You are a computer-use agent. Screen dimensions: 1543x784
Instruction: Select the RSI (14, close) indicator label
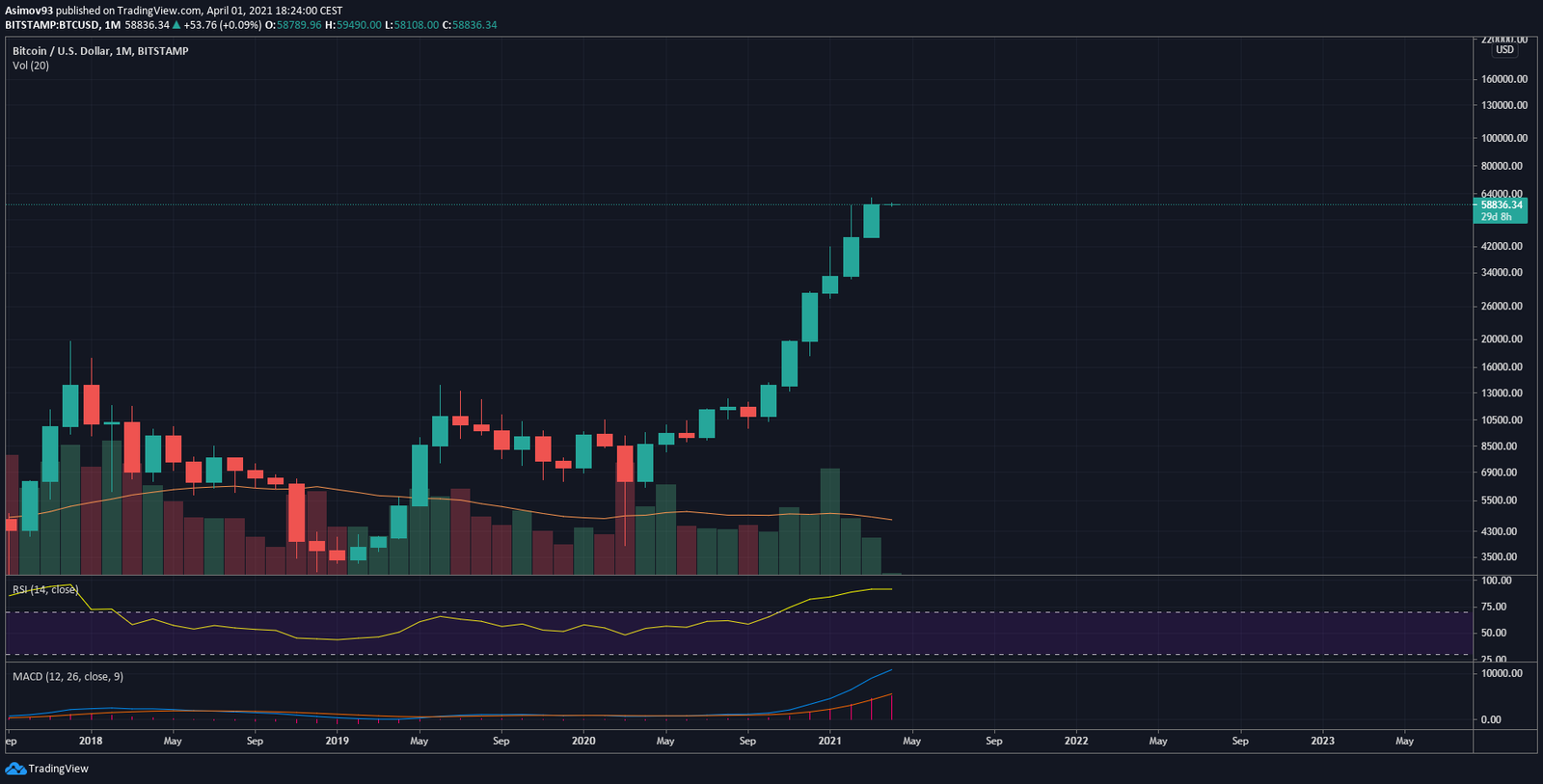tap(45, 589)
